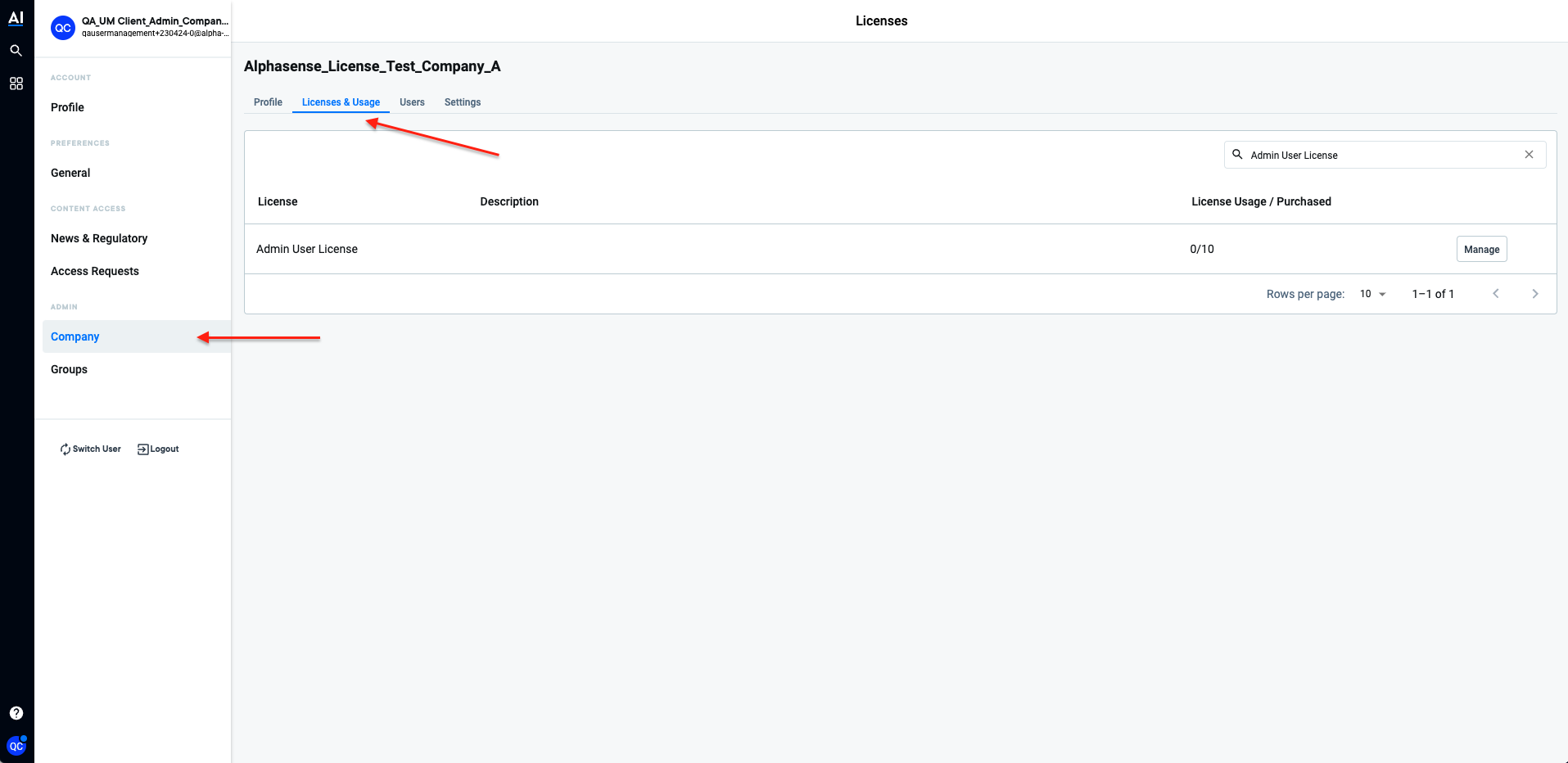The height and width of the screenshot is (763, 1568).
Task: Select the Licenses & Usage tab
Action: 341,102
